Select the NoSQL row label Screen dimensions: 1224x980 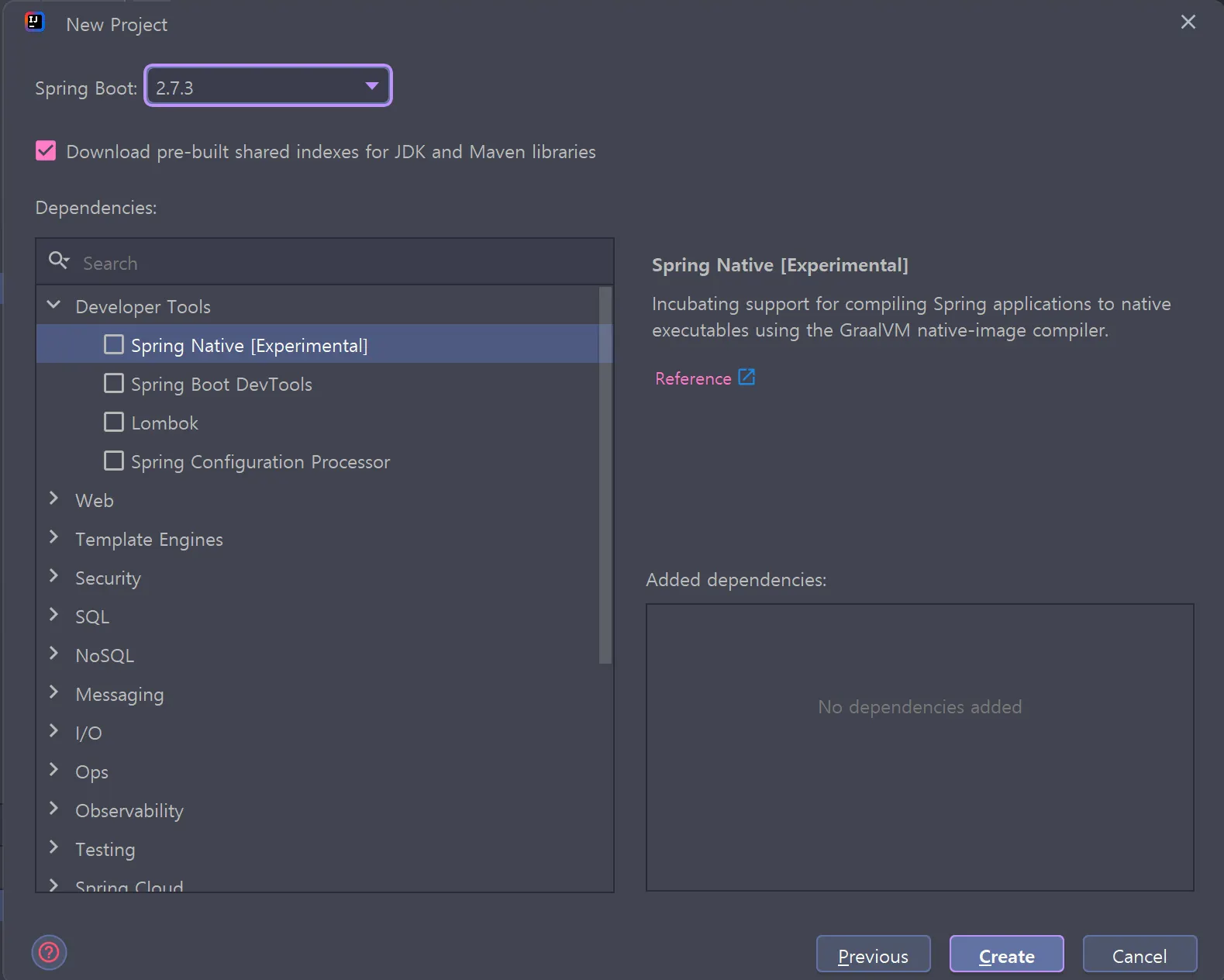[105, 656]
